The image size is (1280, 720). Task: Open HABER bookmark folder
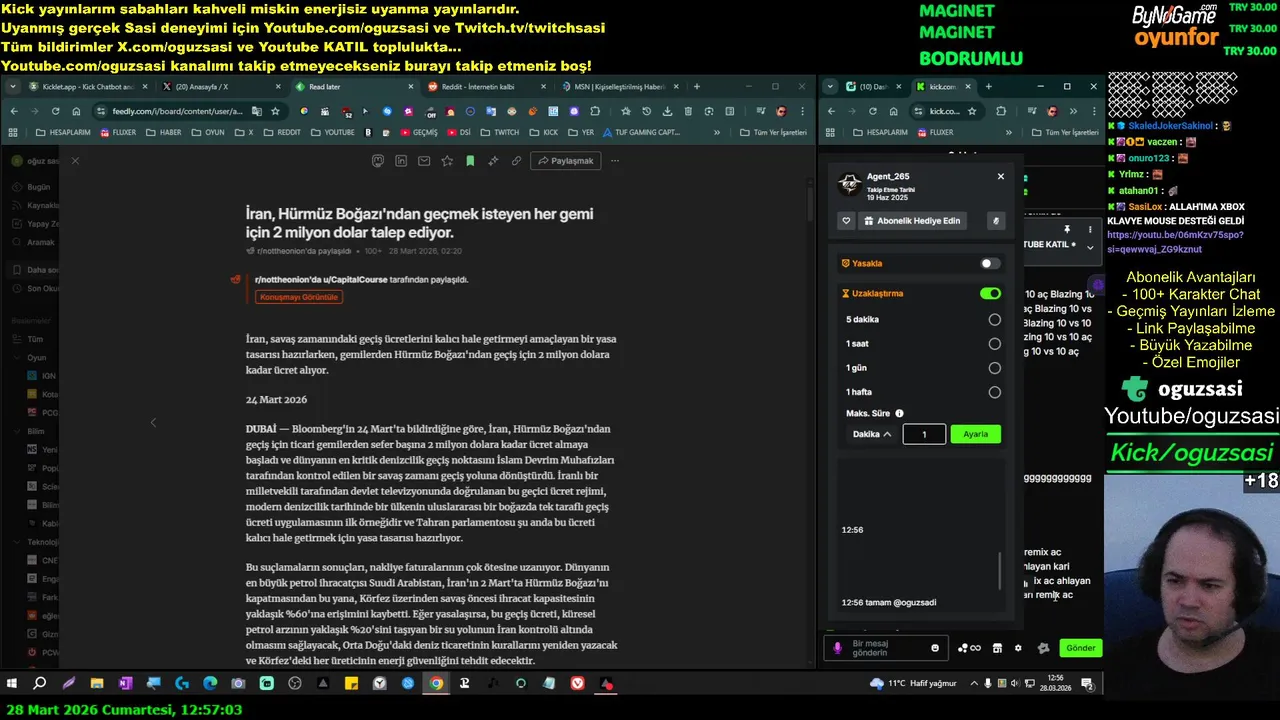(164, 132)
